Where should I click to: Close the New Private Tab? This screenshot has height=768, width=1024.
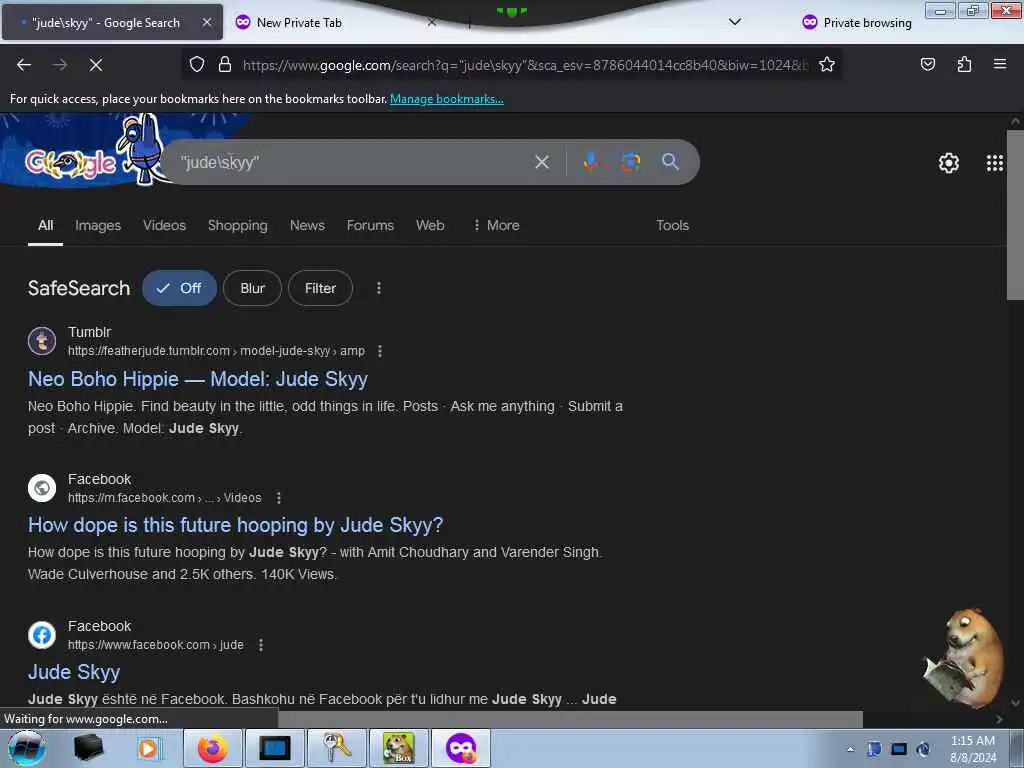432,22
